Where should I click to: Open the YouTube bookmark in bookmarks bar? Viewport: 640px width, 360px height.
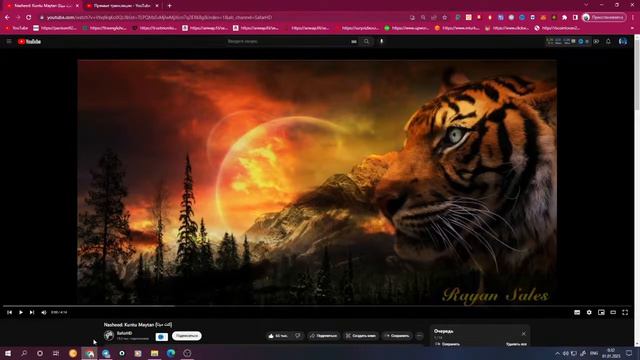[x=17, y=28]
